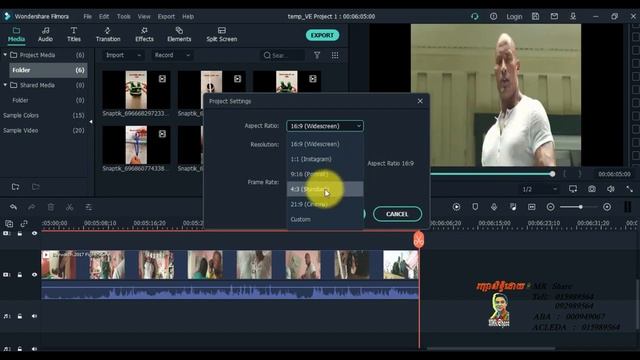The width and height of the screenshot is (640, 360).
Task: Click first Snaptik media thumbnail
Action: point(136,90)
